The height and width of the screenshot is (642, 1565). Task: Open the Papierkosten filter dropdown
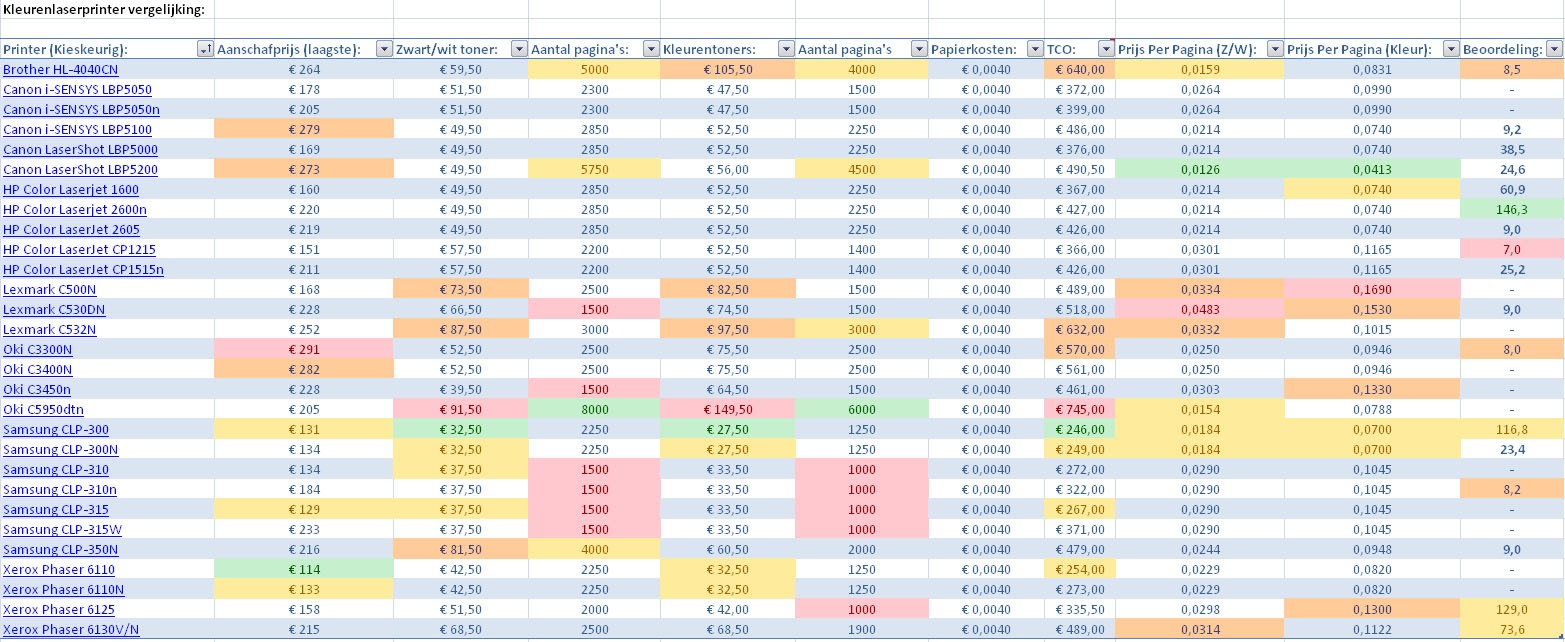[1034, 49]
